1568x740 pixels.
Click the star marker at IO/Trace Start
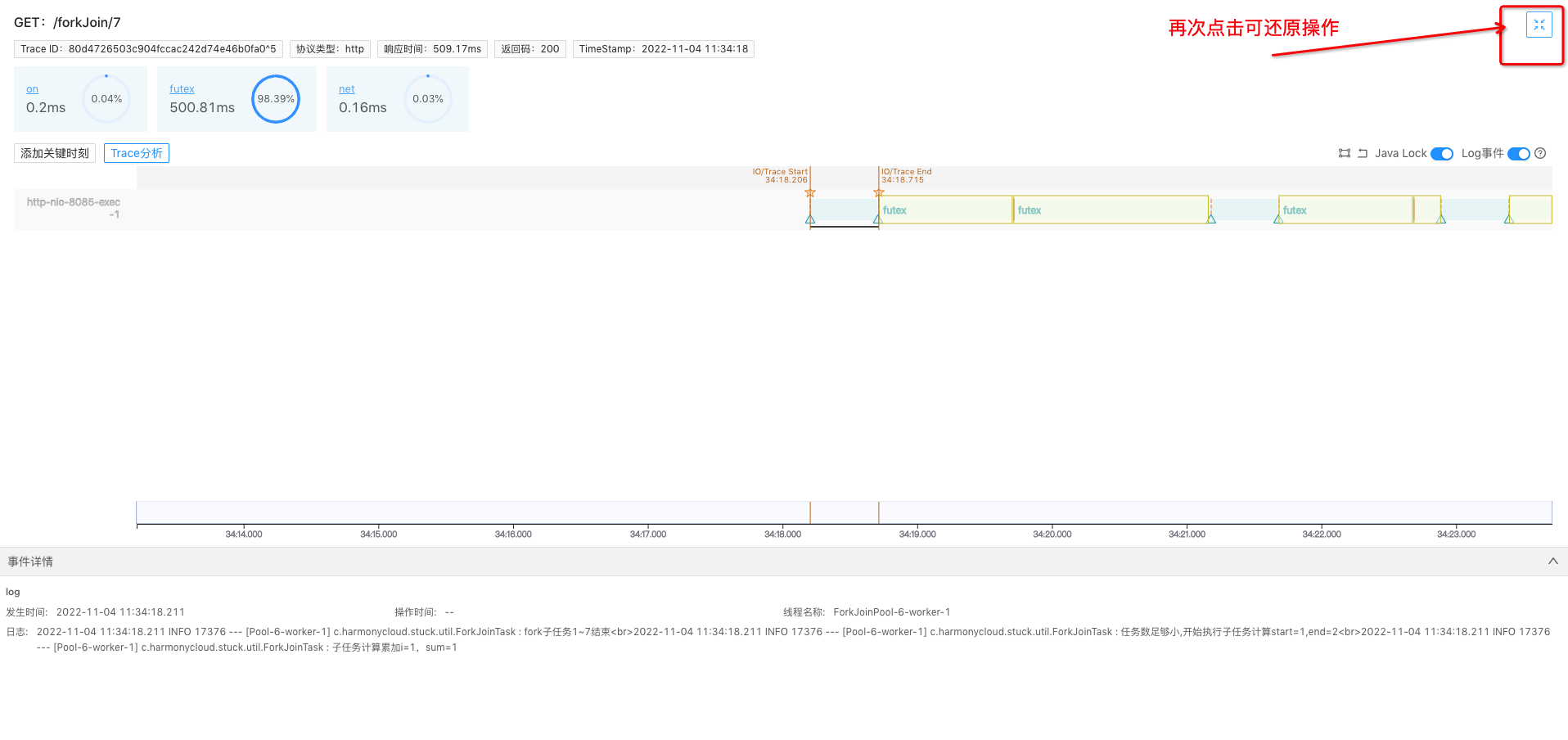click(x=810, y=193)
